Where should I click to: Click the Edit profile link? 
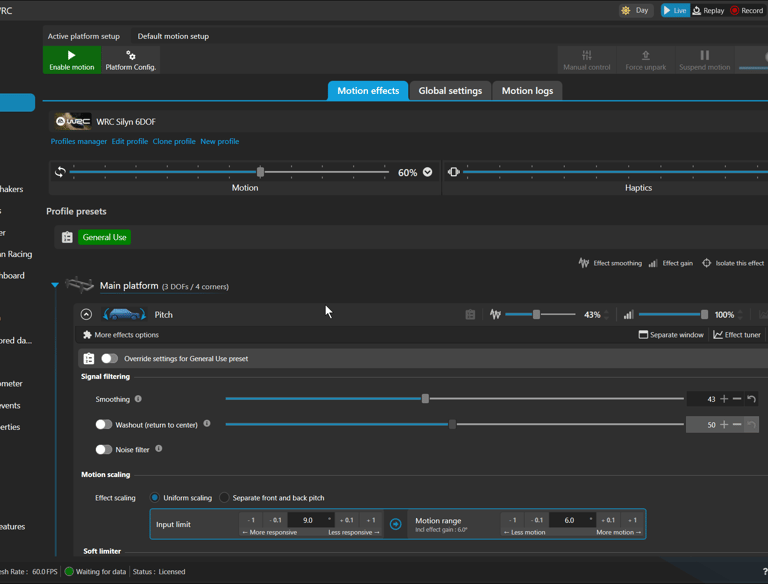coord(130,141)
